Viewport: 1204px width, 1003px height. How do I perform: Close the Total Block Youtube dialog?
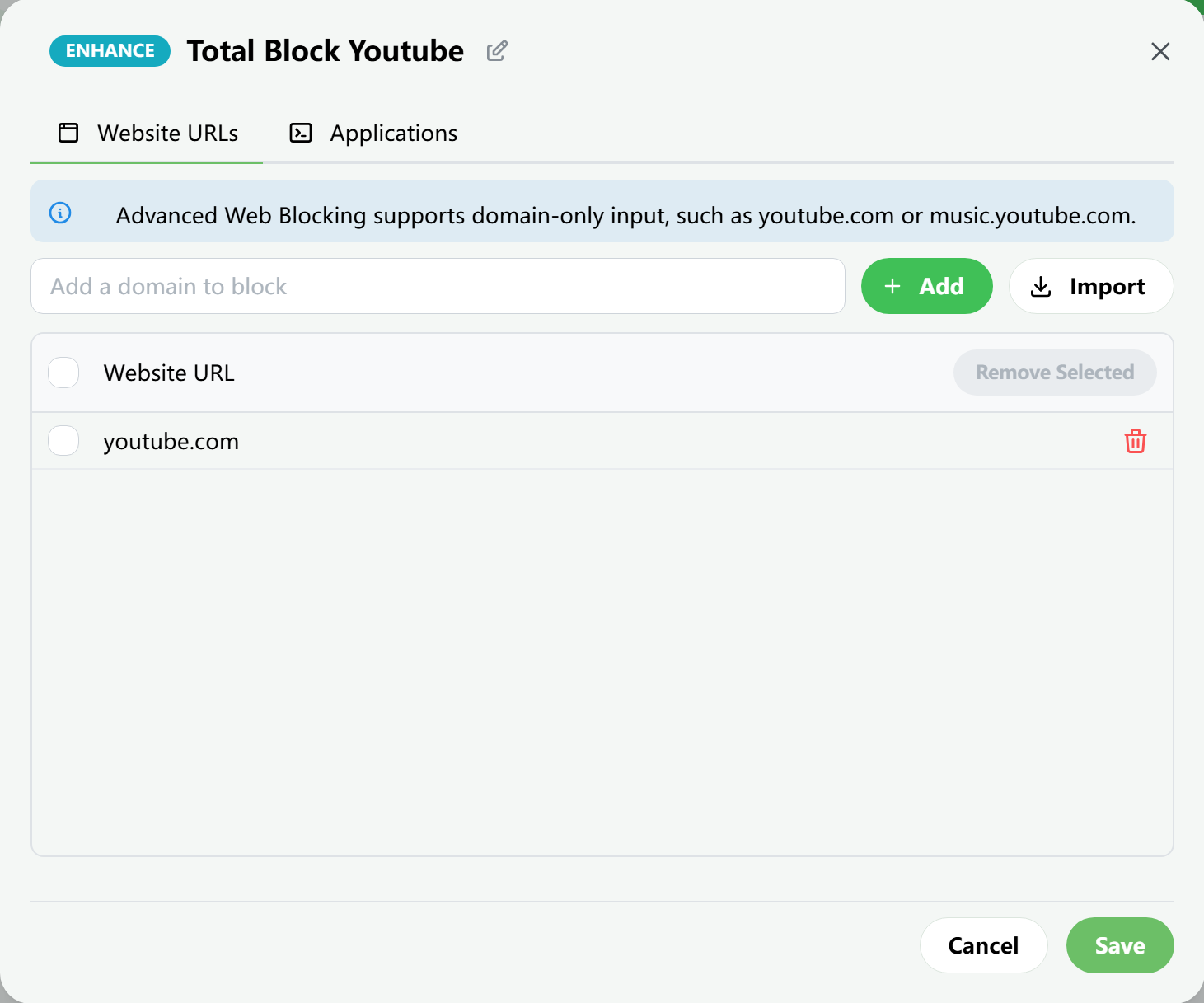1160,51
